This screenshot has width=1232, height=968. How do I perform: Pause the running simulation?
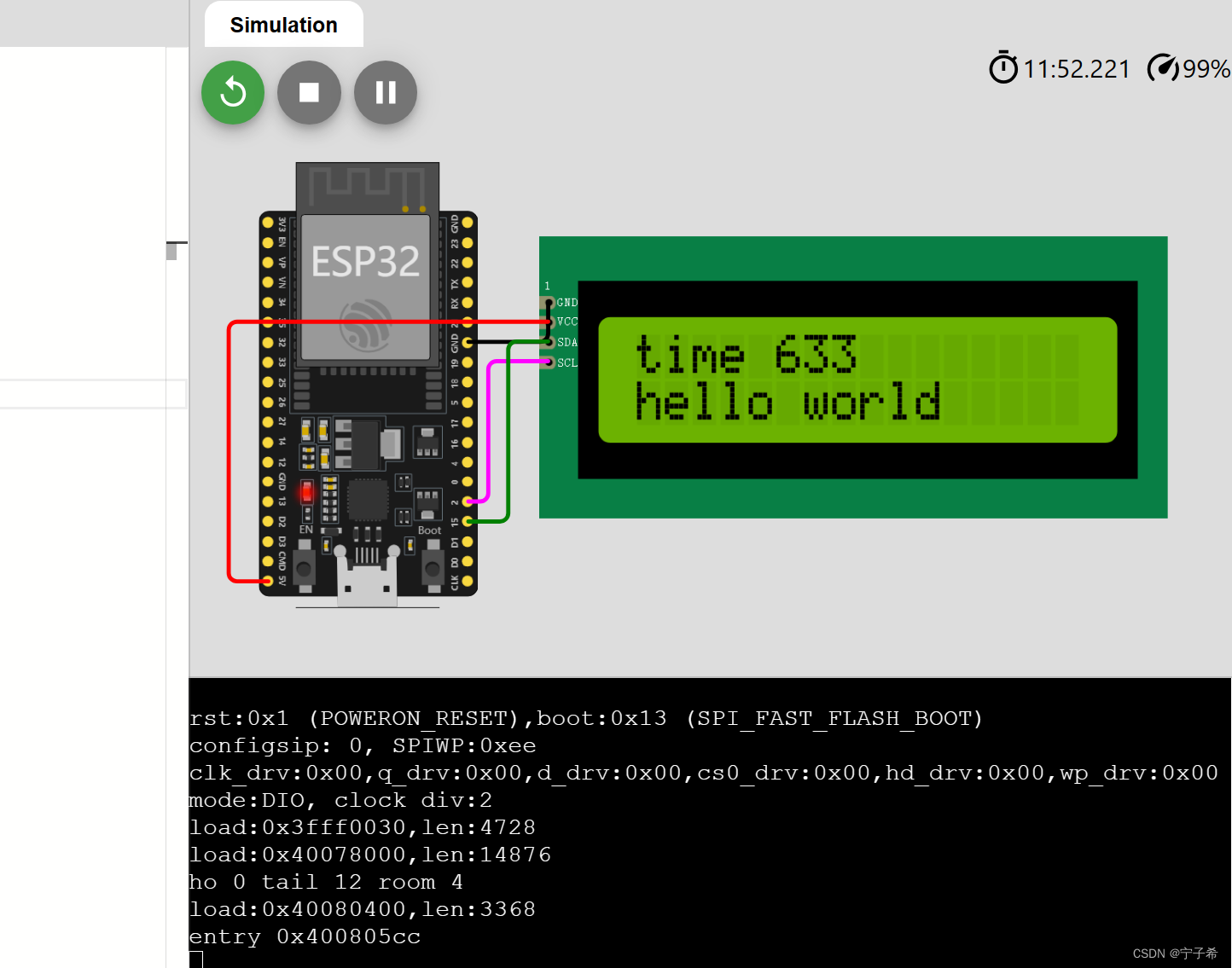385,92
